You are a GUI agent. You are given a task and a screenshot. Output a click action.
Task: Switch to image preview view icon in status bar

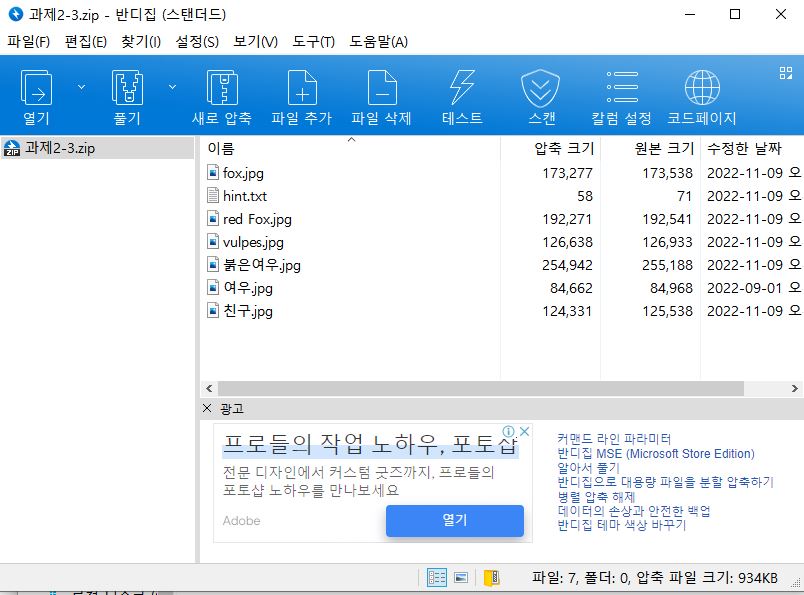point(461,578)
